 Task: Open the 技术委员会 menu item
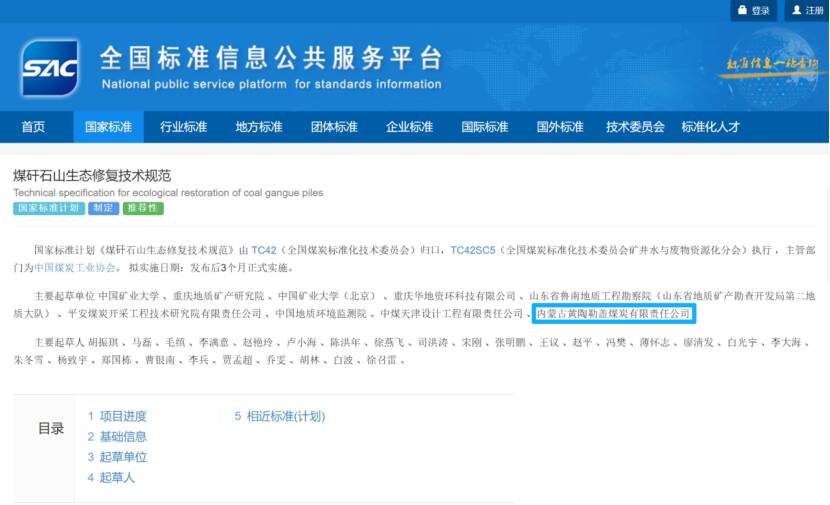click(x=635, y=127)
